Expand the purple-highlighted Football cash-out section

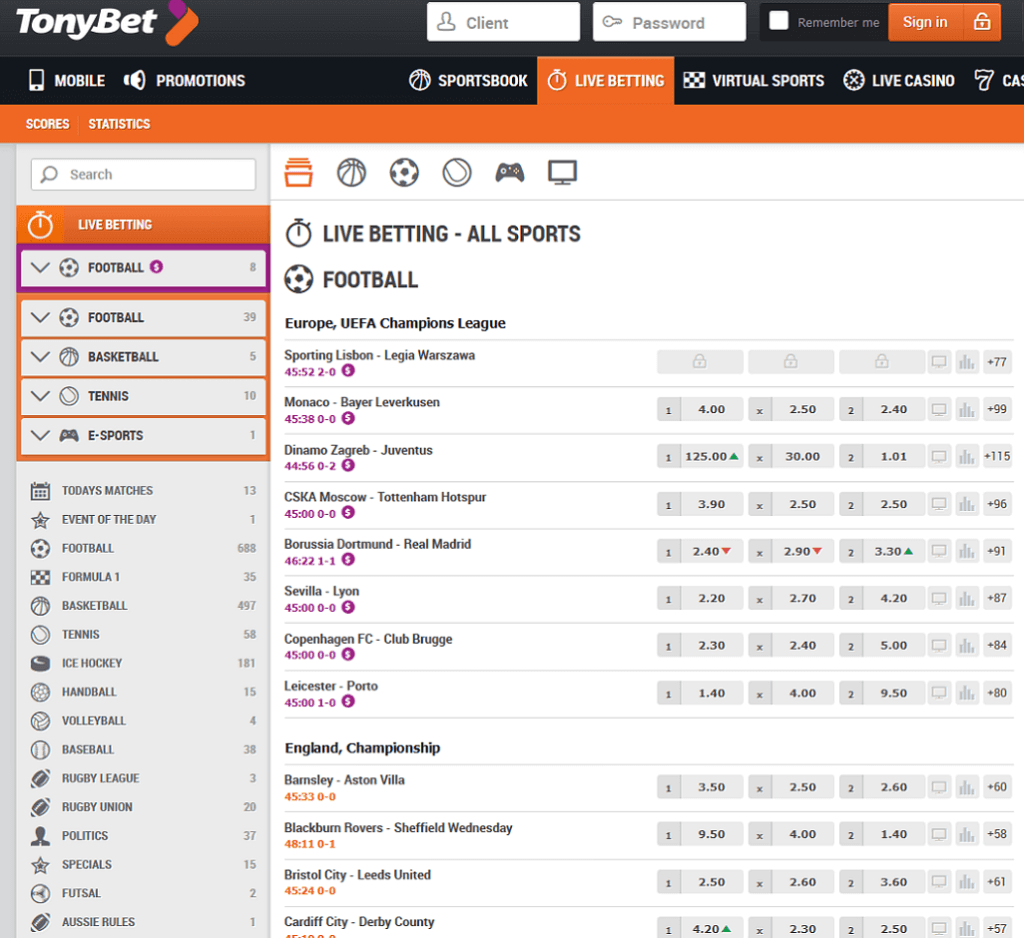point(143,267)
